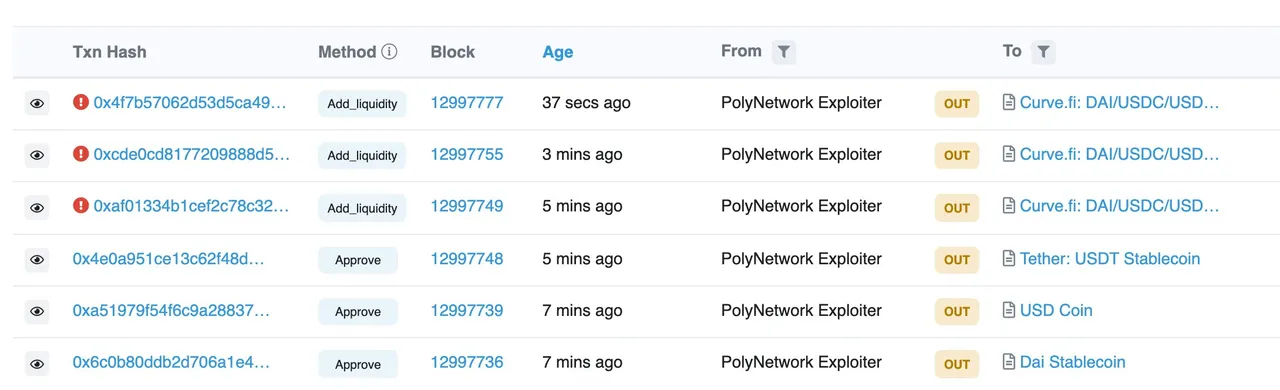Open transaction 0x4e0a951ce13c62f48d
1280x390 pixels.
click(x=168, y=258)
